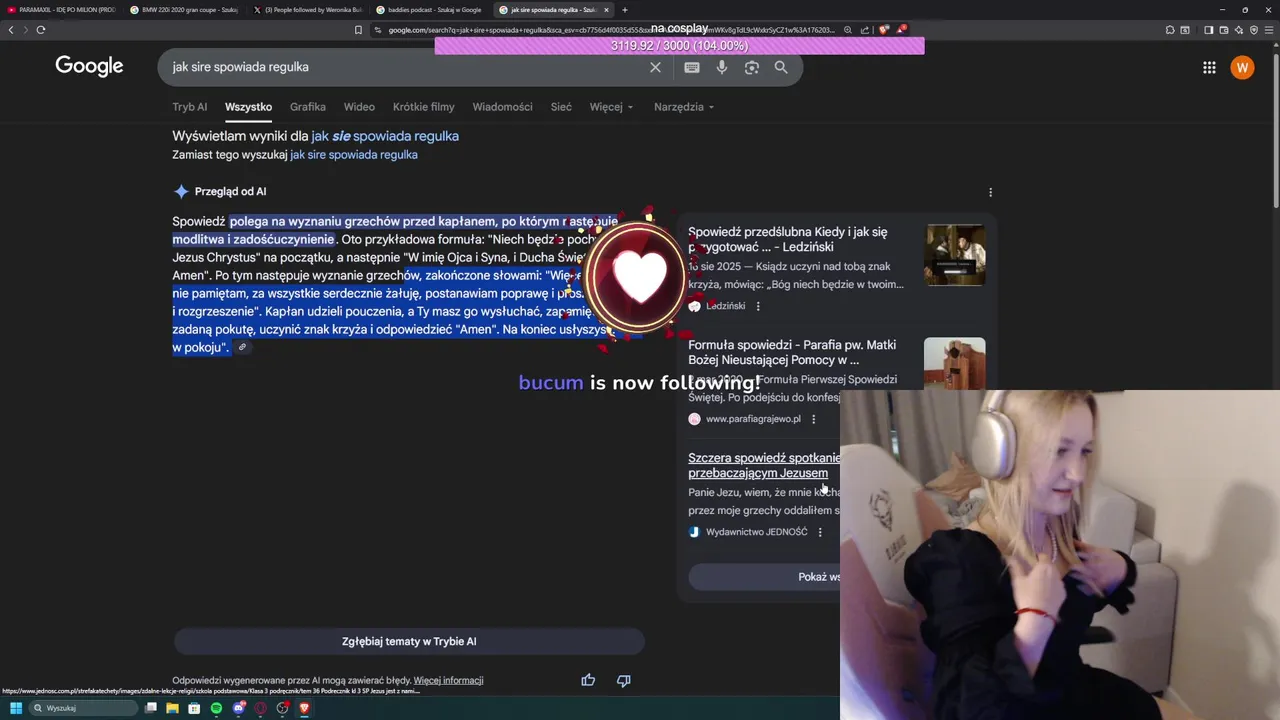This screenshot has height=720, width=1280.
Task: Bookmark this page with the bookmark icon
Action: coord(358,30)
